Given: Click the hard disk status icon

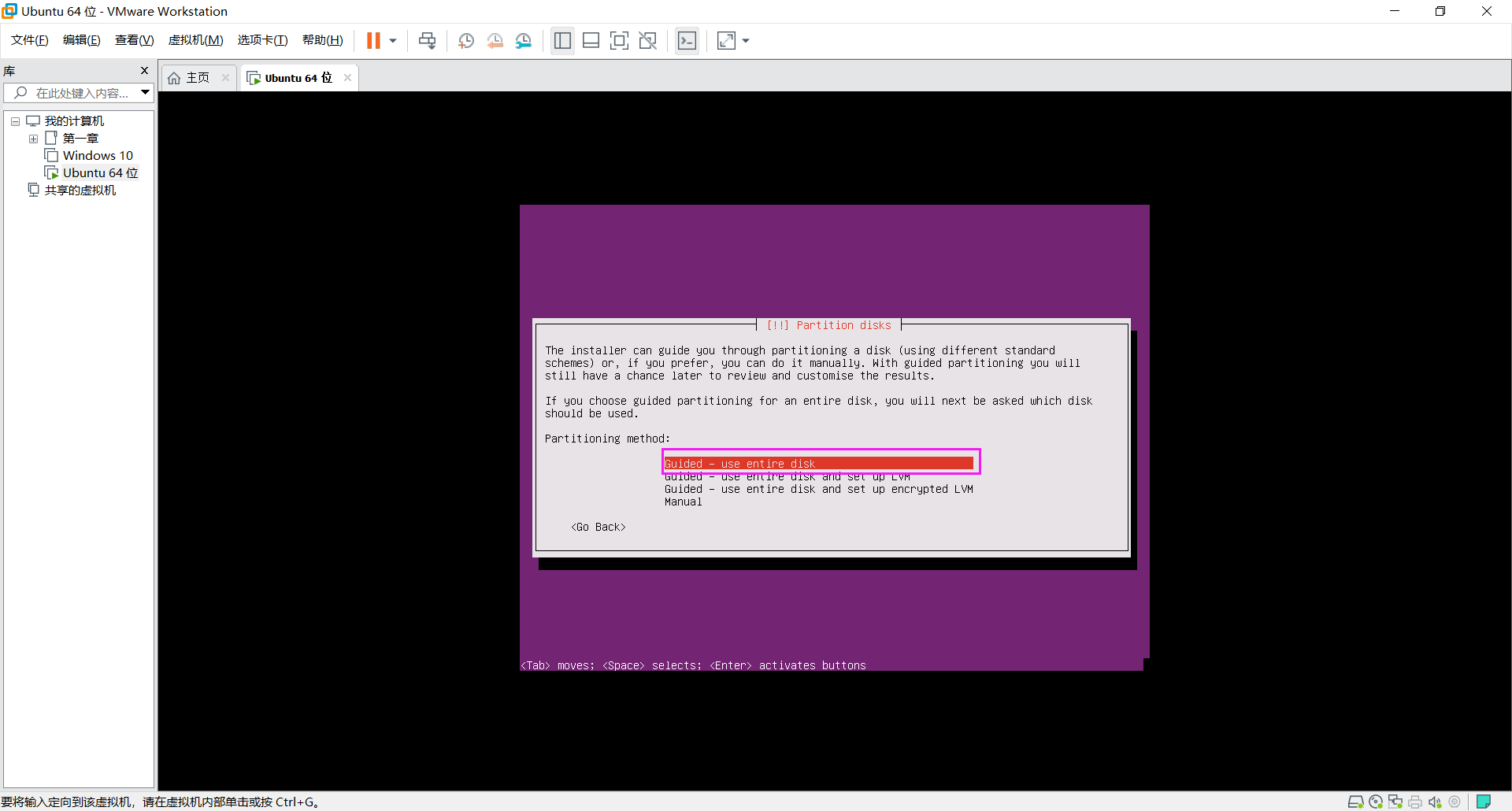Looking at the screenshot, I should [x=1355, y=802].
